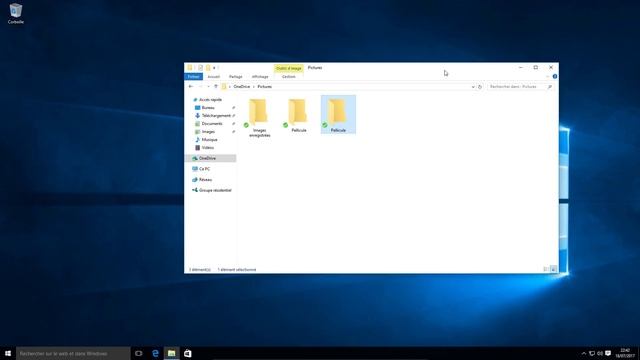Go back with the Back arrow
This screenshot has width=640, height=360.
(x=191, y=87)
